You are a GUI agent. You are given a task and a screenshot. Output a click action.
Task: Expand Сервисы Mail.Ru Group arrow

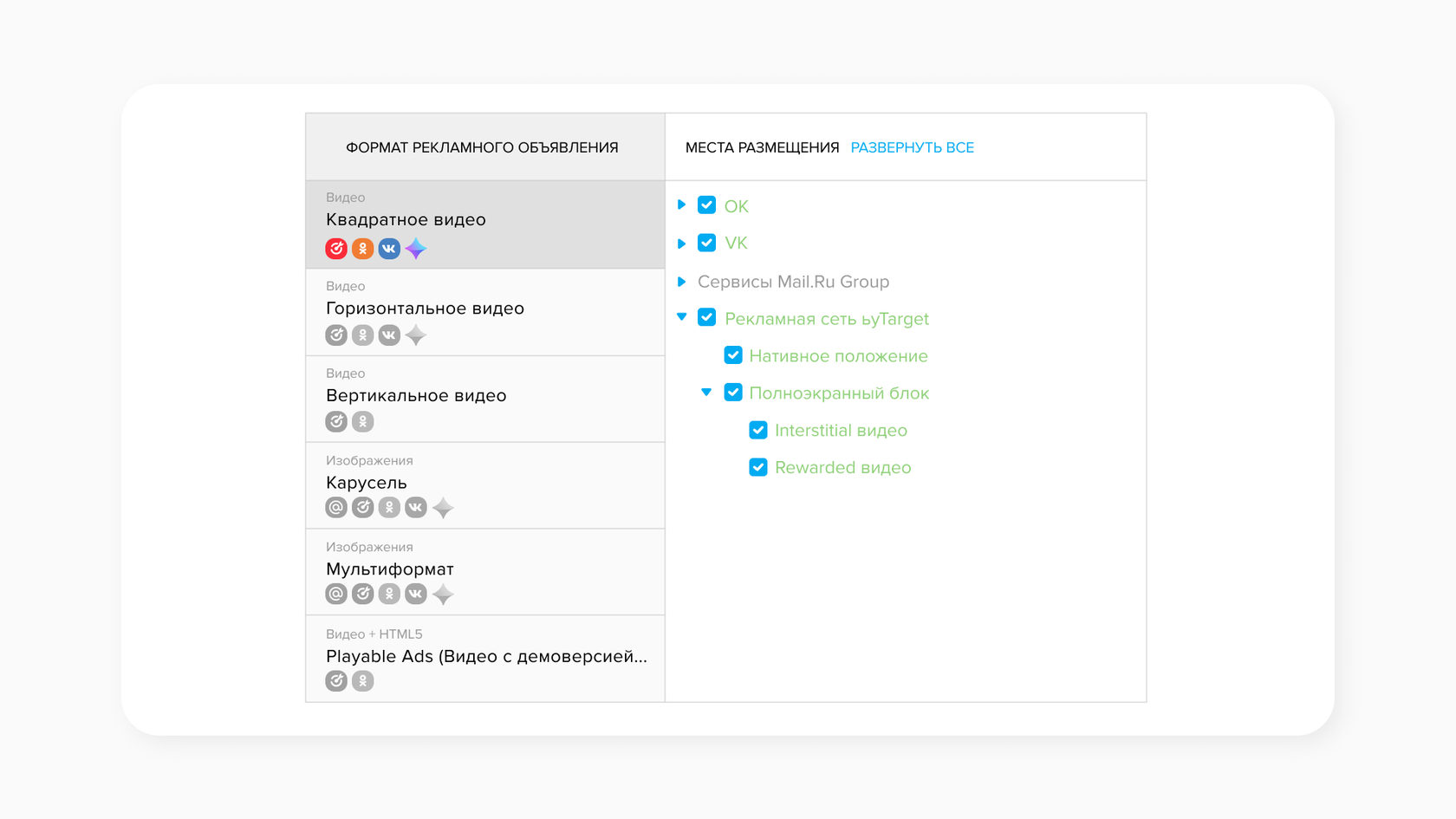coord(682,282)
